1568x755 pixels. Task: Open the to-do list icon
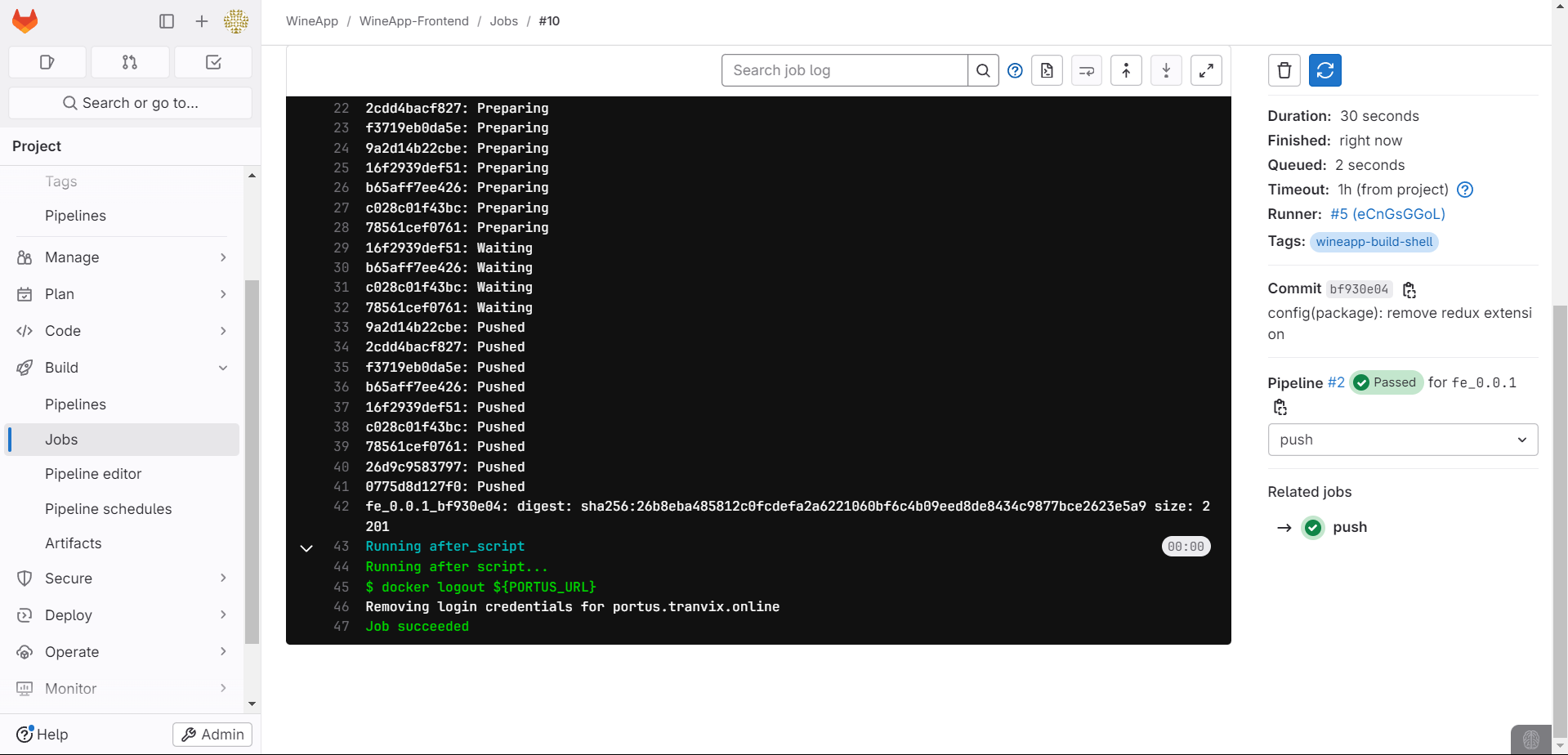(x=213, y=62)
